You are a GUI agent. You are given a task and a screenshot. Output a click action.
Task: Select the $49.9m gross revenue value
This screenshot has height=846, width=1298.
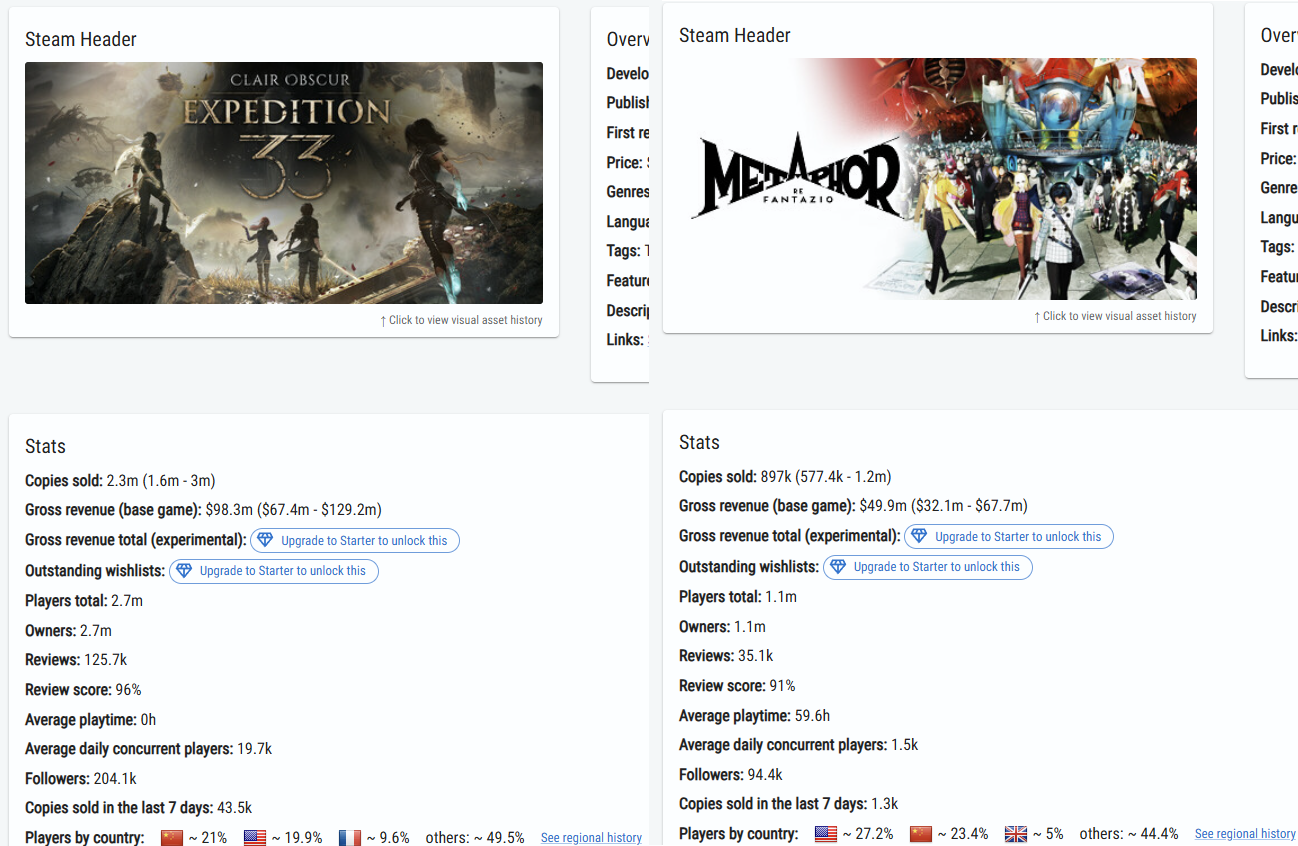pos(884,506)
